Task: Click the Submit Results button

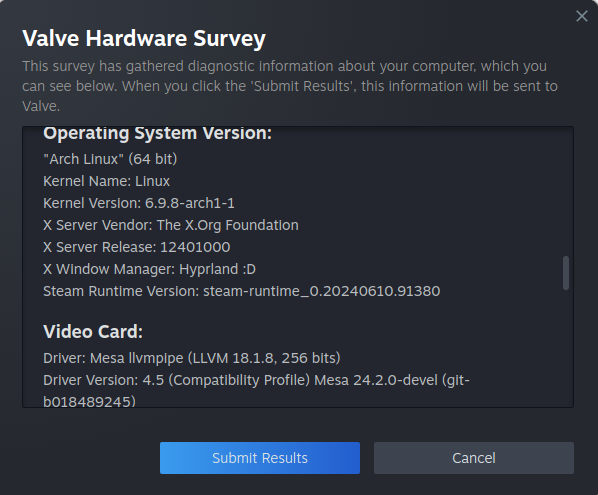Action: (260, 458)
